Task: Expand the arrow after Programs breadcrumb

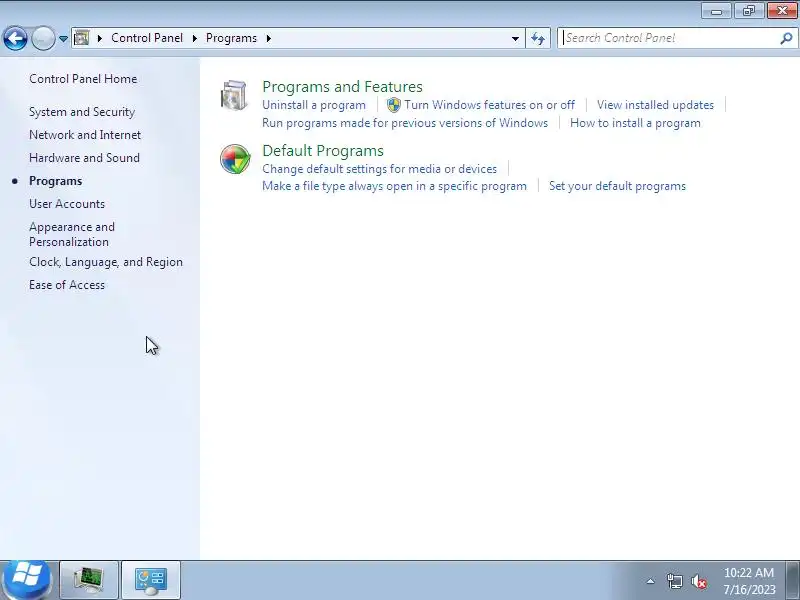Action: [x=268, y=38]
